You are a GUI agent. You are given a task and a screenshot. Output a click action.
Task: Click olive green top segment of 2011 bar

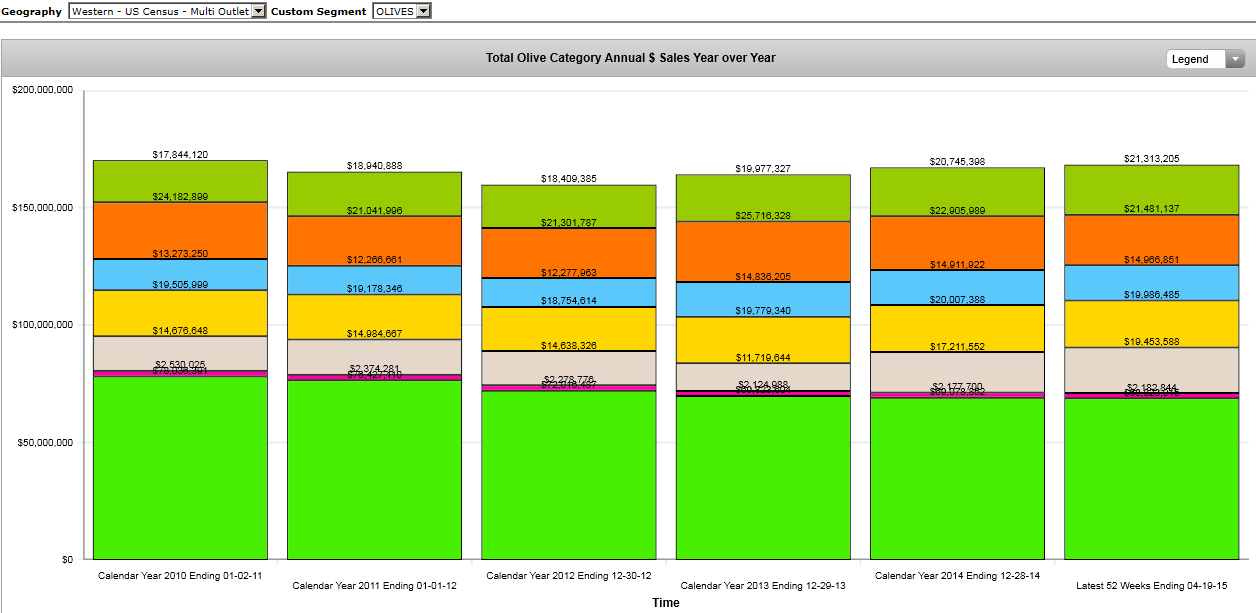pyautogui.click(x=374, y=194)
